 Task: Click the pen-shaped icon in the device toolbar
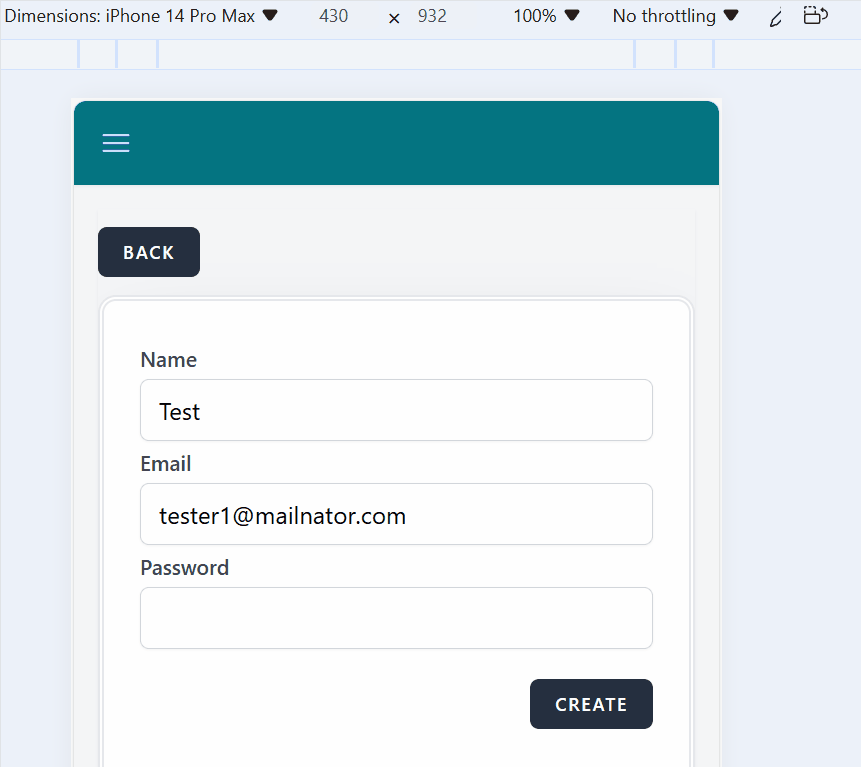pos(775,17)
